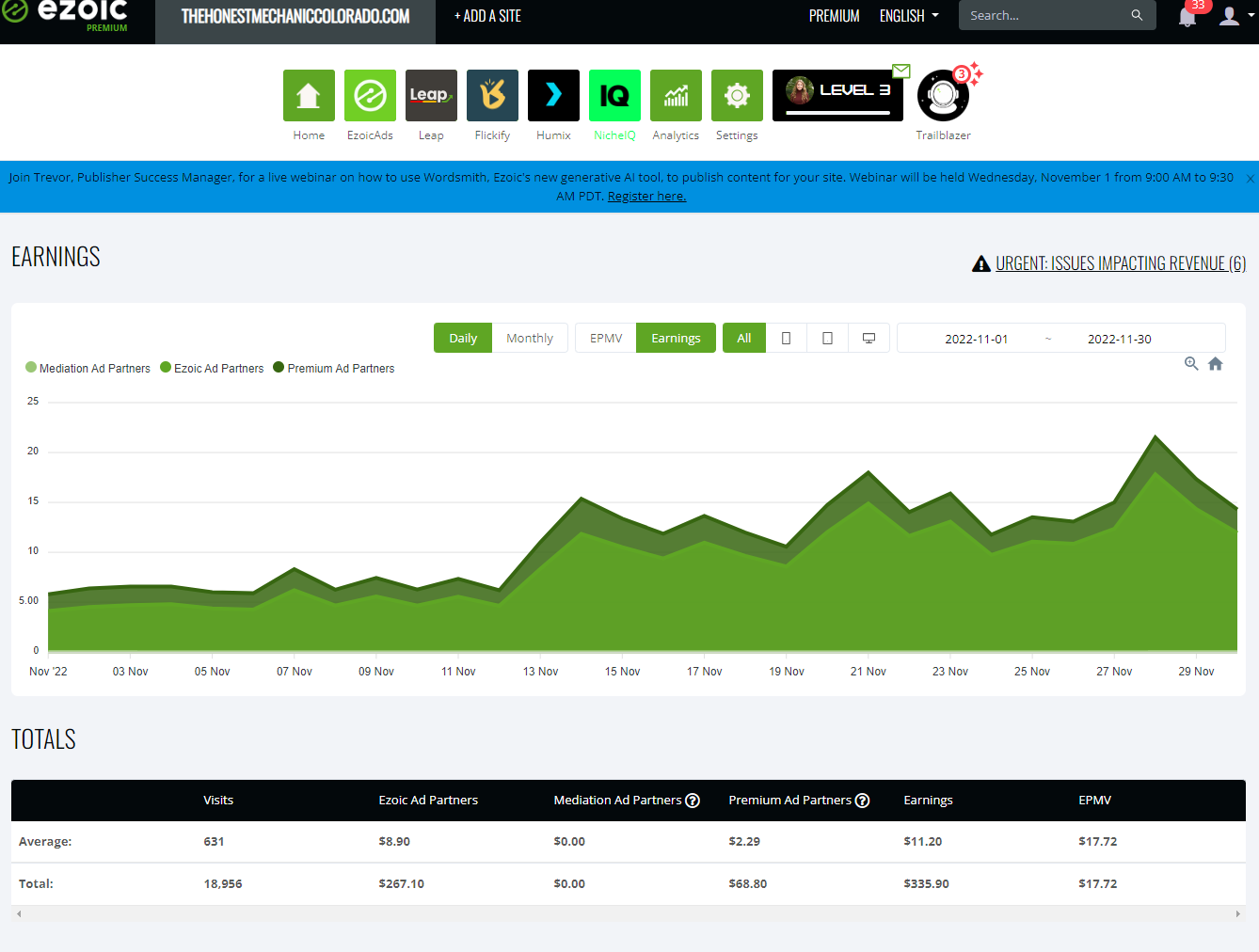Image resolution: width=1259 pixels, height=952 pixels.
Task: Open Urgent: Issues Impacting Revenue link
Action: (x=1121, y=263)
